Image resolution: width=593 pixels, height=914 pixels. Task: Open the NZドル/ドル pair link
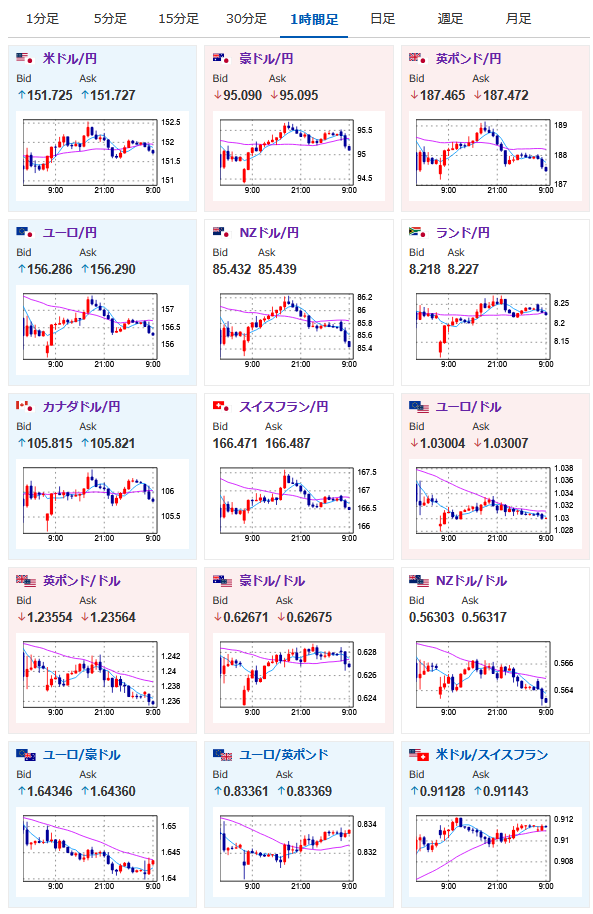point(471,581)
